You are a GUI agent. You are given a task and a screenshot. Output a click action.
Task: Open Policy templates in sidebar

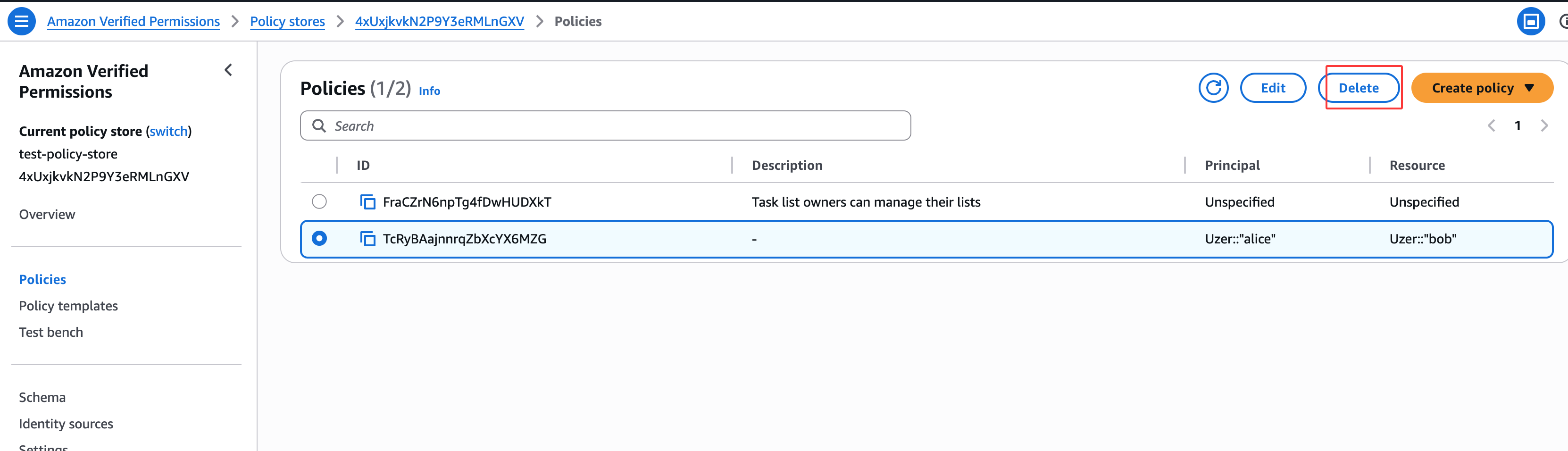(x=68, y=306)
